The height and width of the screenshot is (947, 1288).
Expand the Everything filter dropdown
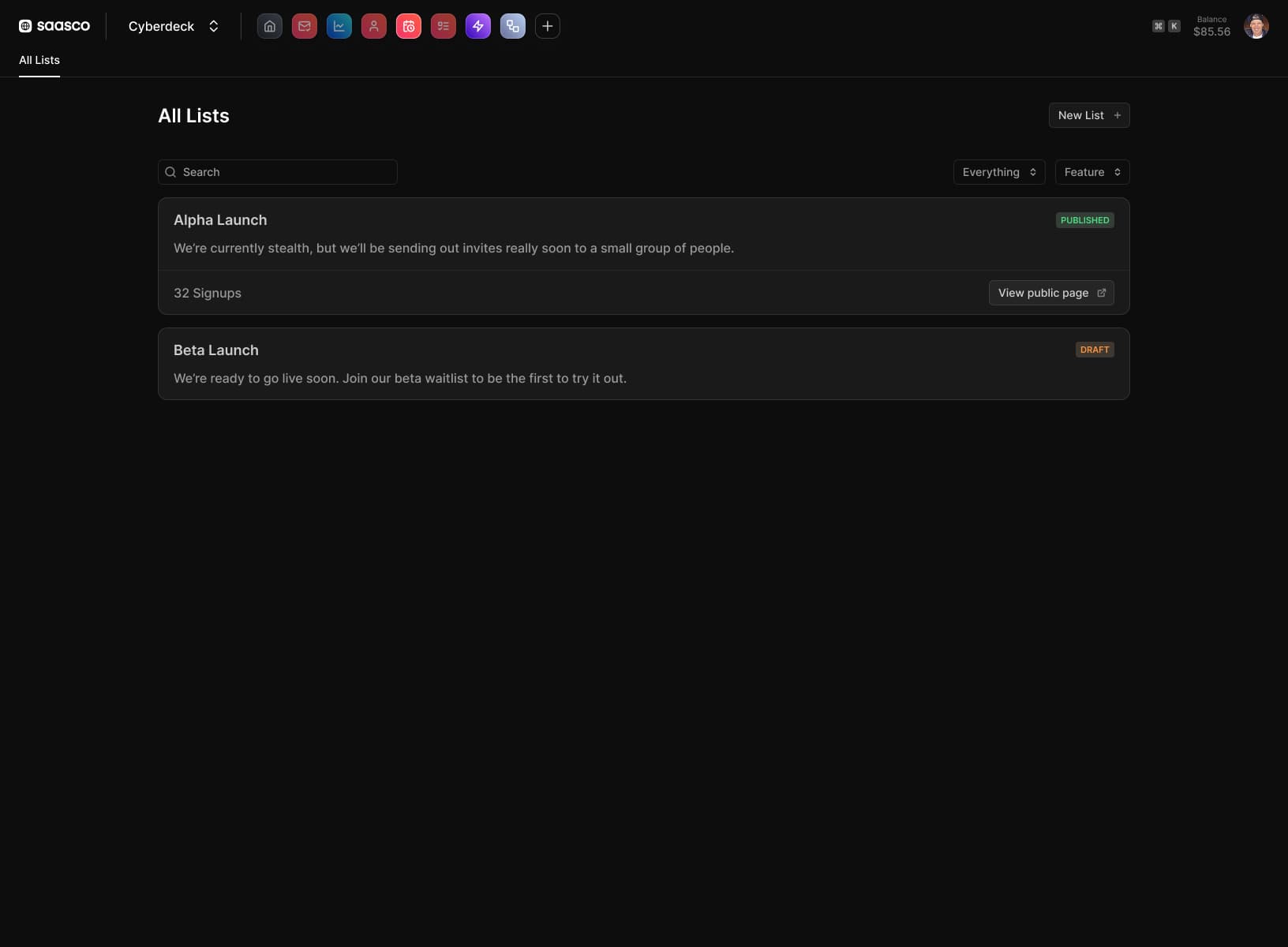point(999,172)
